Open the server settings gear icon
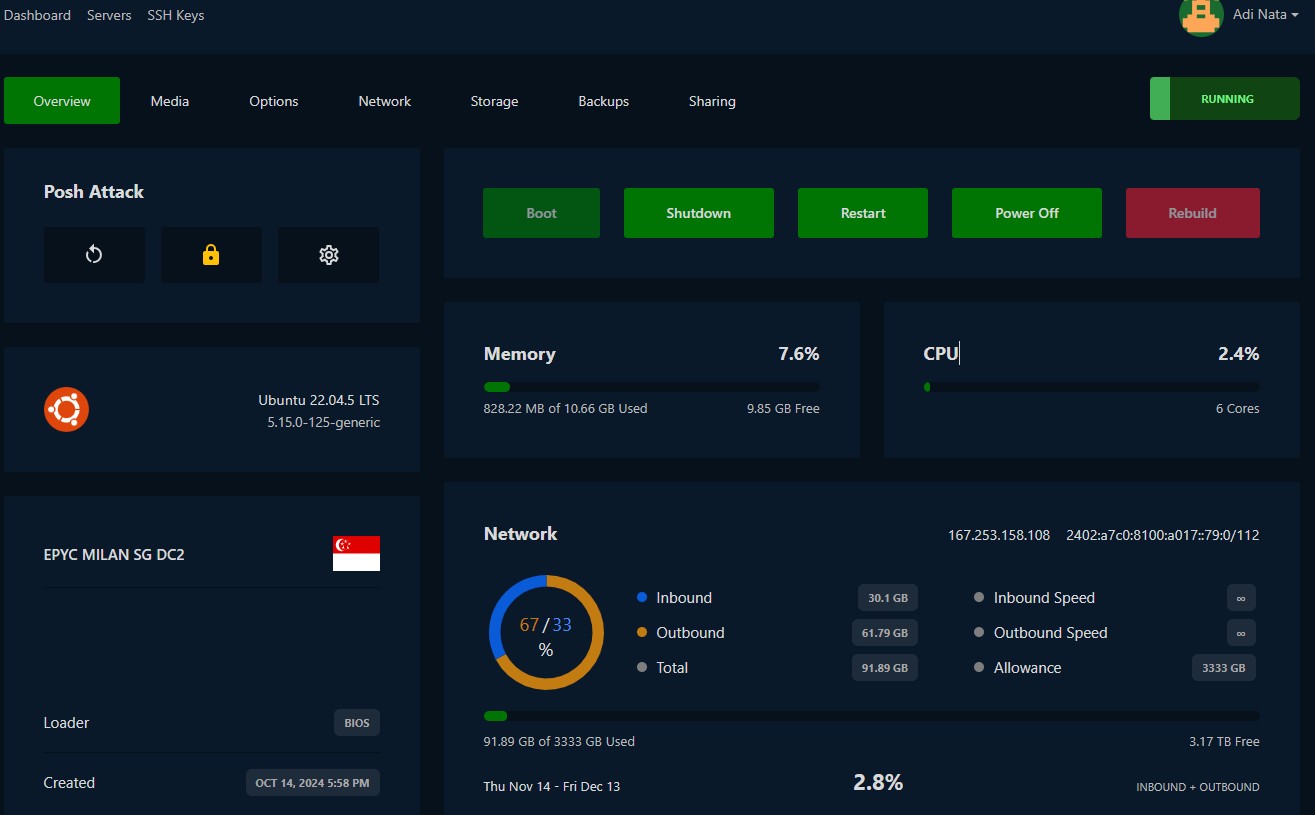The height and width of the screenshot is (815, 1315). click(328, 255)
